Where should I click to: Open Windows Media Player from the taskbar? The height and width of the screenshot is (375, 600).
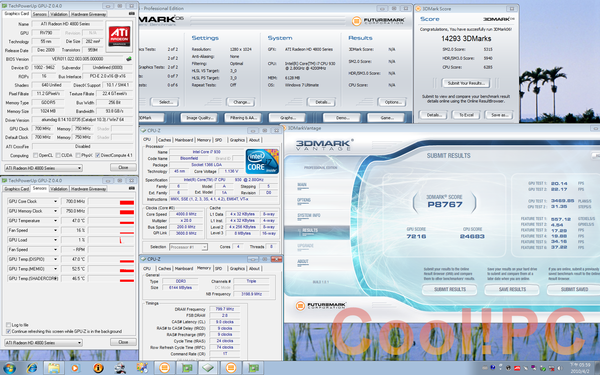(x=75, y=368)
